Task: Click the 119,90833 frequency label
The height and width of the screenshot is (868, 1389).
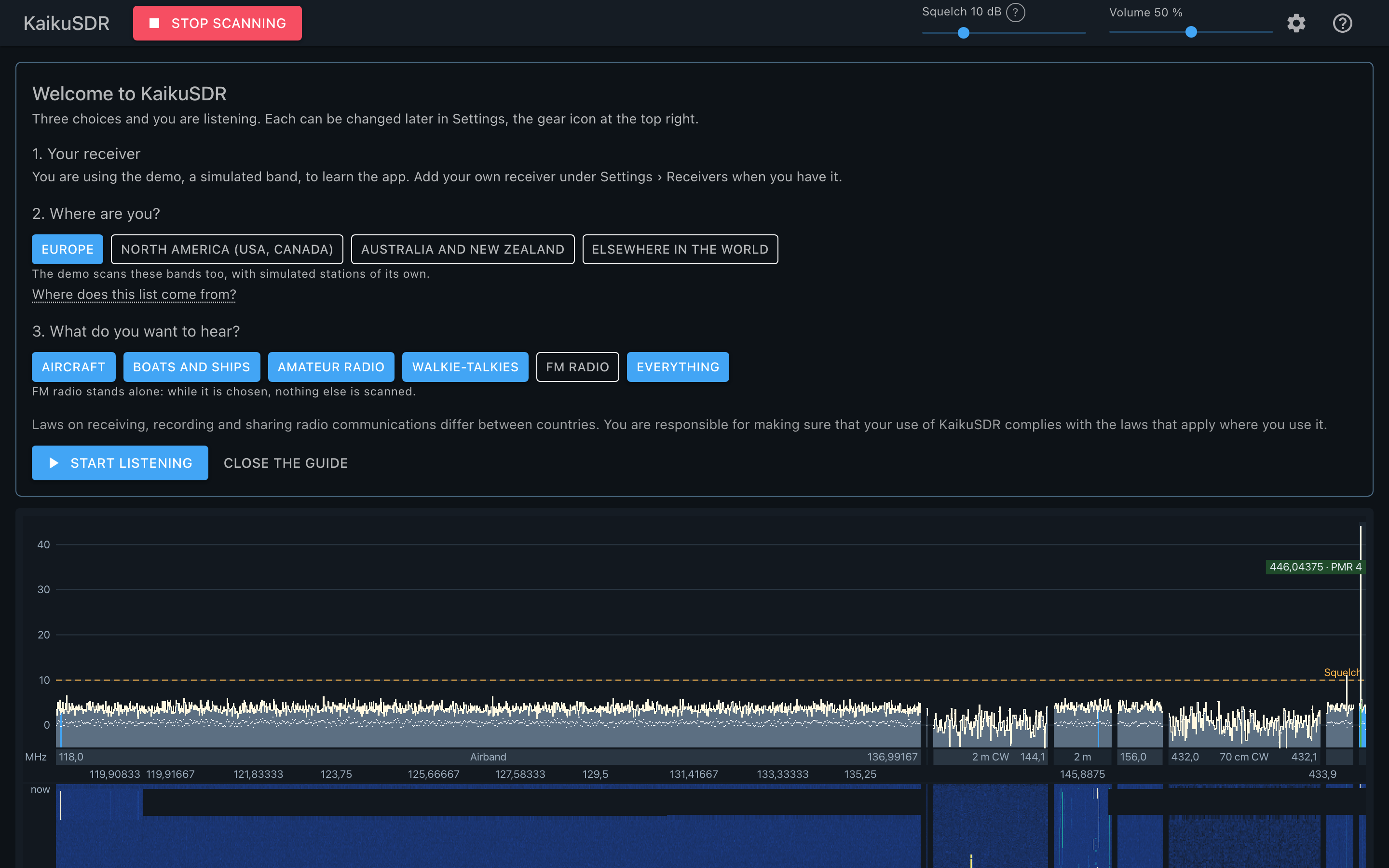Action: coord(115,774)
